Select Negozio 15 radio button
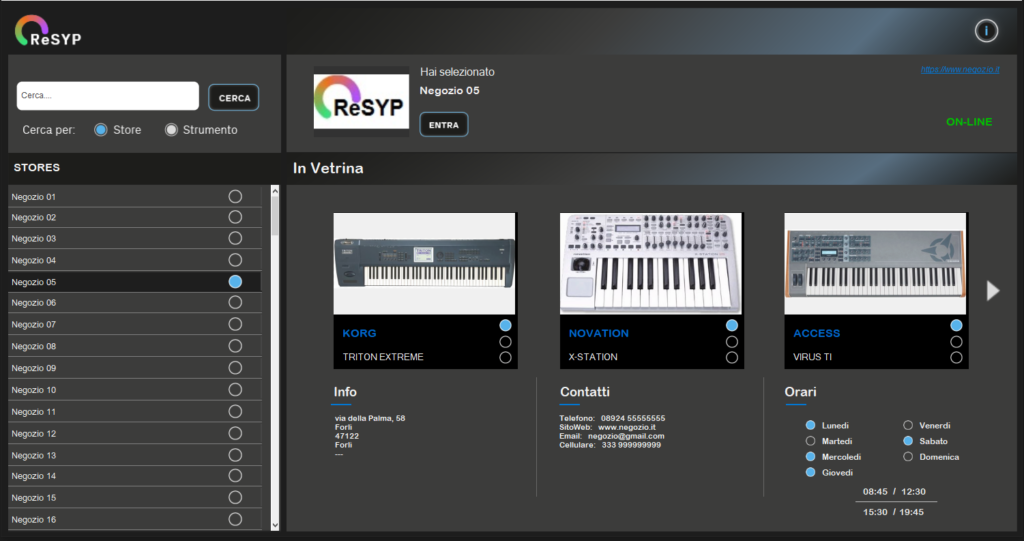 pyautogui.click(x=235, y=497)
